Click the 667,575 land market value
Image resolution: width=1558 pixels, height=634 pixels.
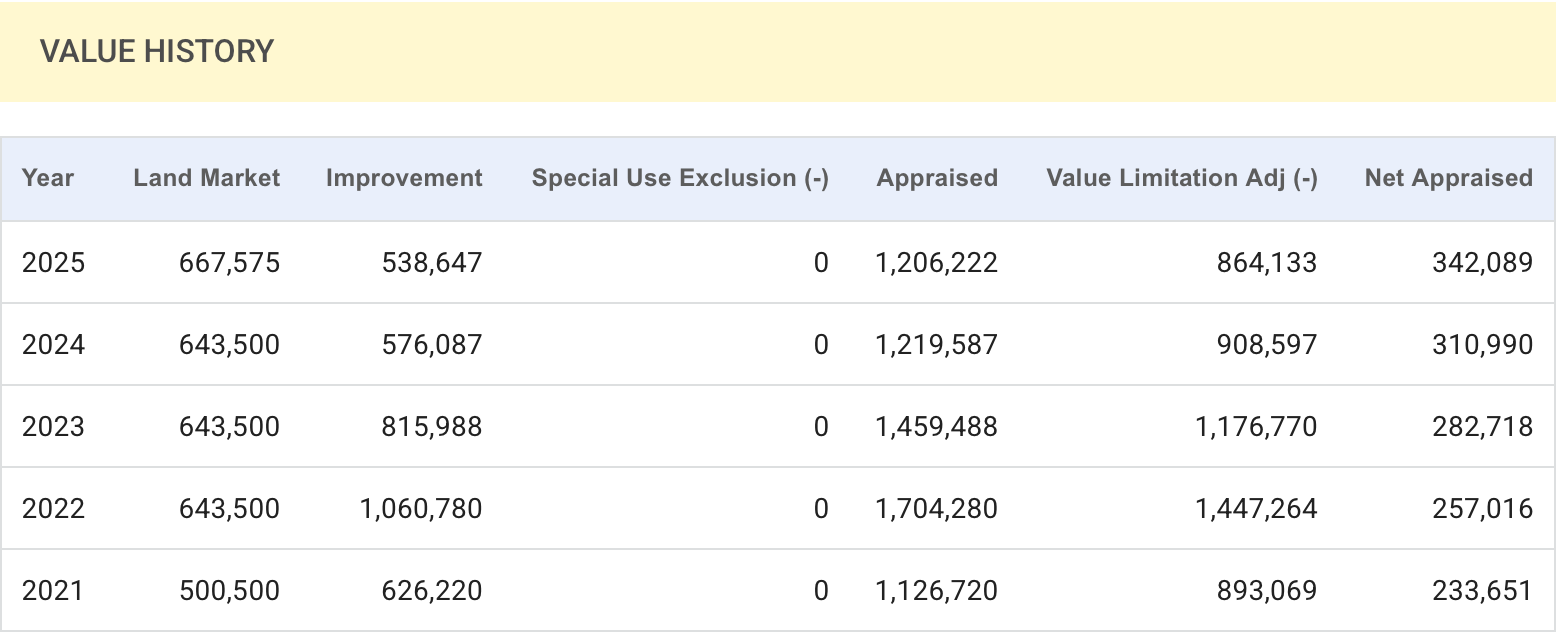[229, 263]
